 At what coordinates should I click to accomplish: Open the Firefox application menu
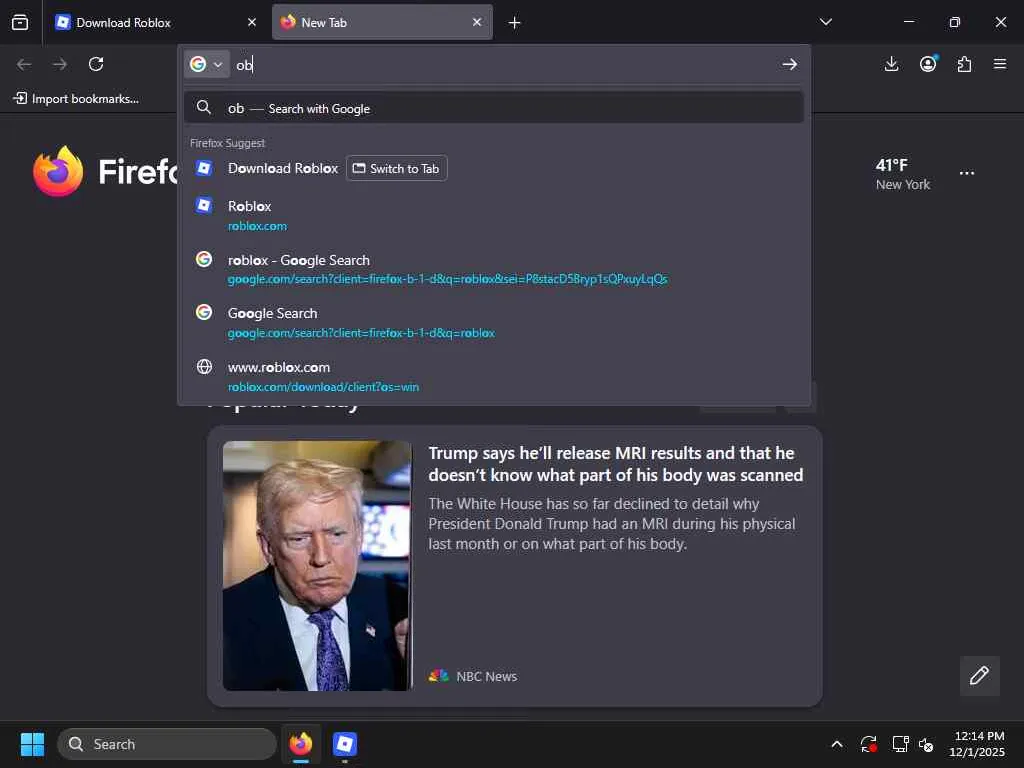point(1000,64)
